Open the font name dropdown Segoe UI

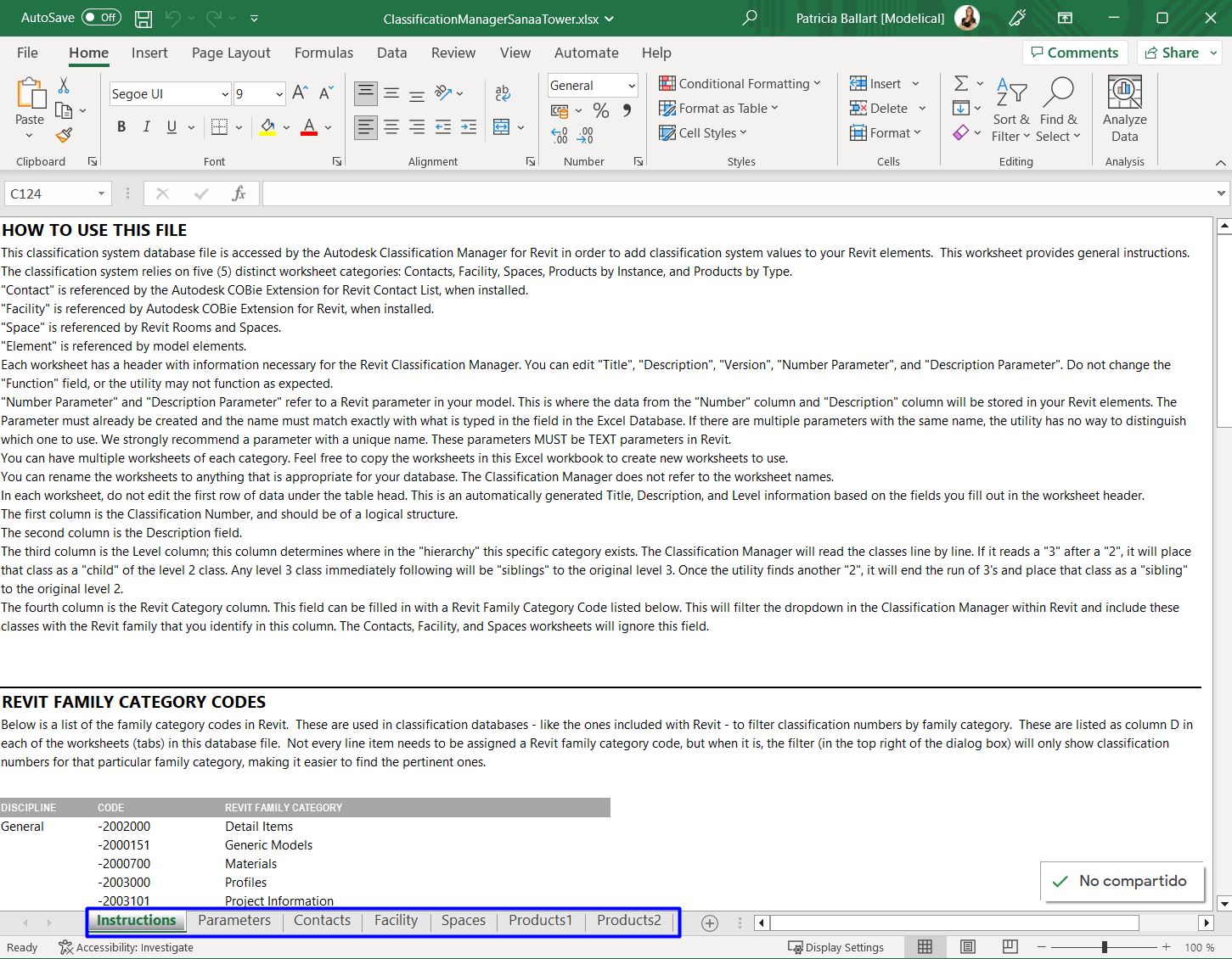tap(225, 93)
